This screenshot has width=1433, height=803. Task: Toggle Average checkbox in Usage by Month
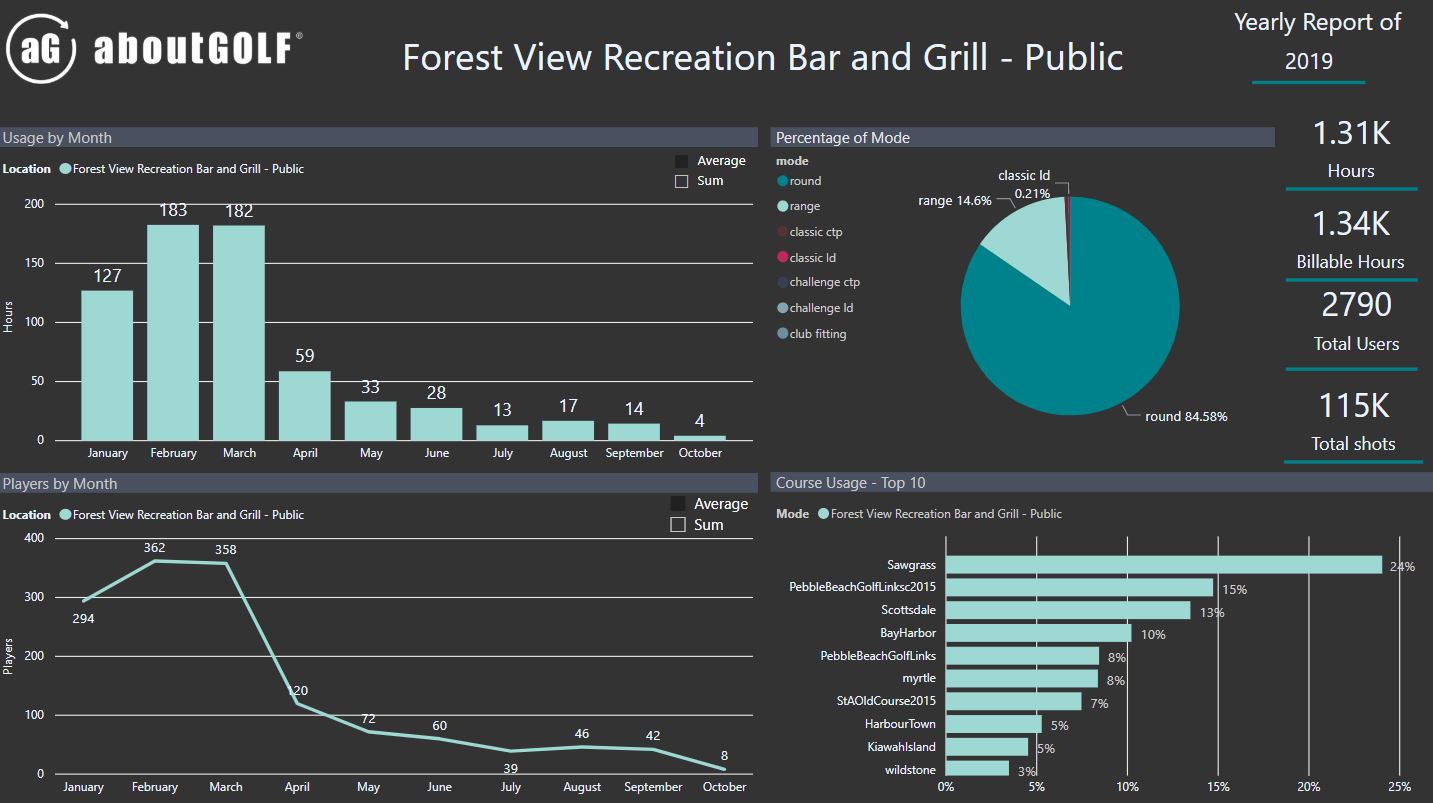(682, 161)
